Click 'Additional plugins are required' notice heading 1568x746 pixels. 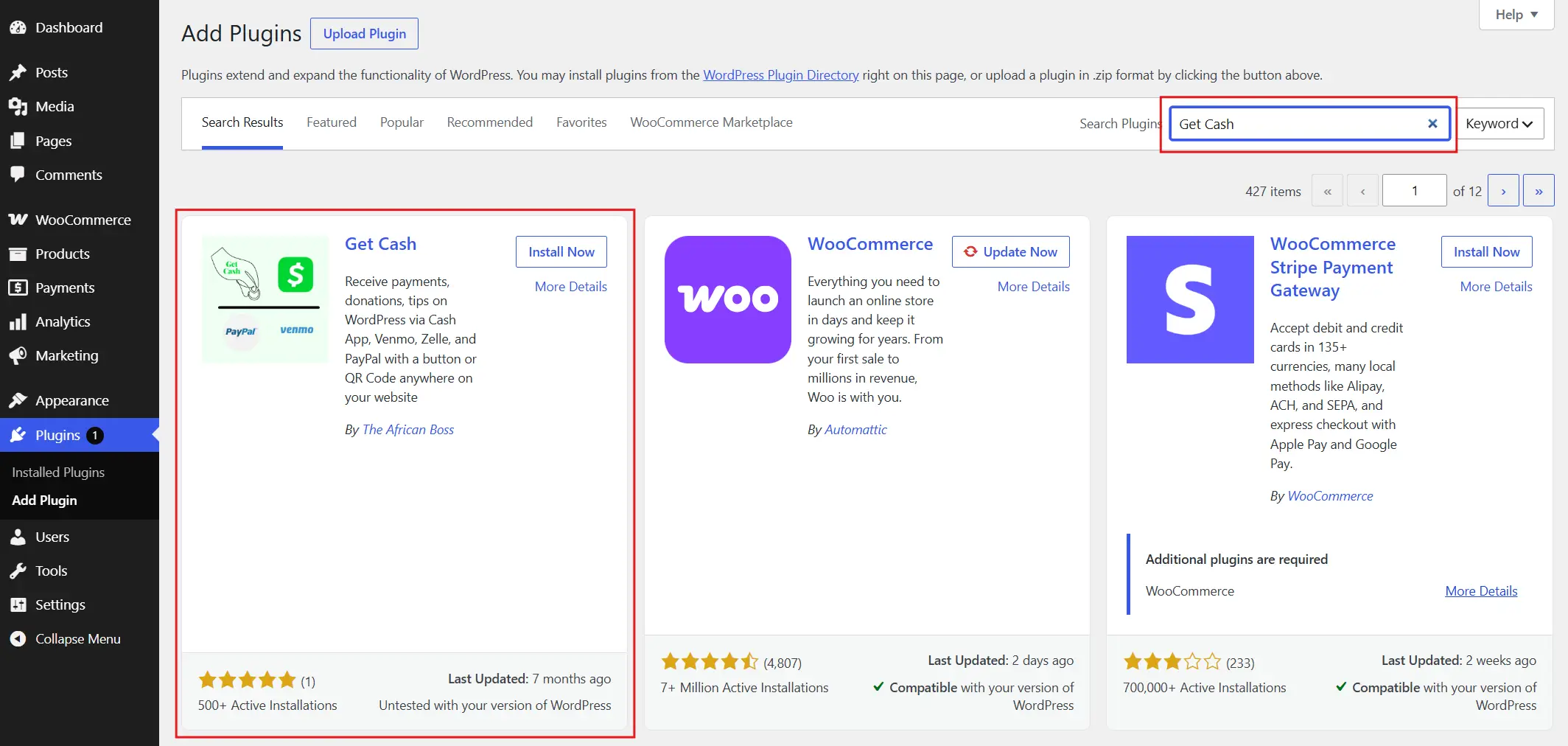coord(1236,559)
